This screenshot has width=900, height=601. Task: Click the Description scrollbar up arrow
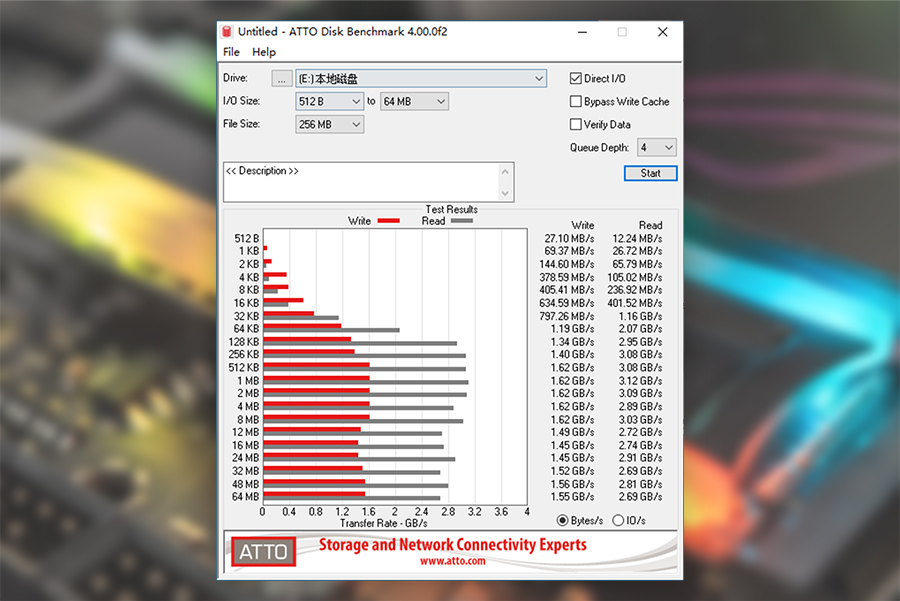coord(505,172)
